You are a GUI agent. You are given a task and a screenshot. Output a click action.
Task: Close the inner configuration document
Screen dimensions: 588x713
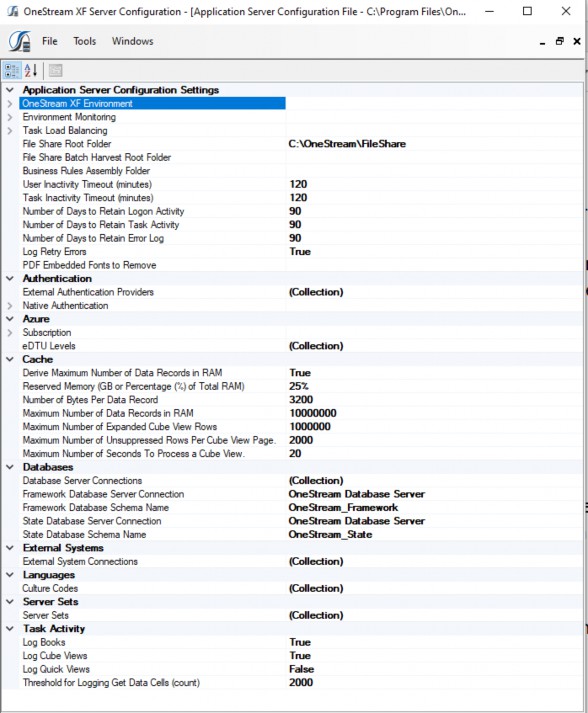click(577, 41)
